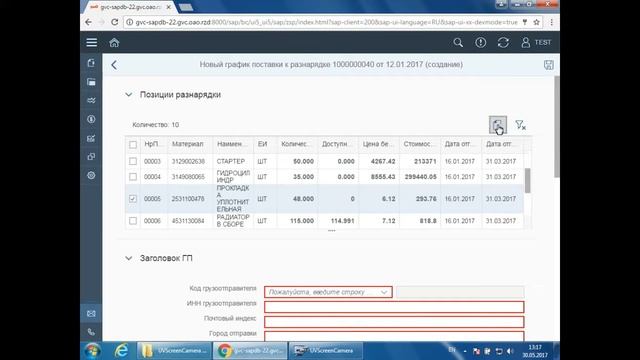Viewport: 640px width, 360px height.
Task: Open the sidebar wavy lines icon
Action: click(x=91, y=100)
